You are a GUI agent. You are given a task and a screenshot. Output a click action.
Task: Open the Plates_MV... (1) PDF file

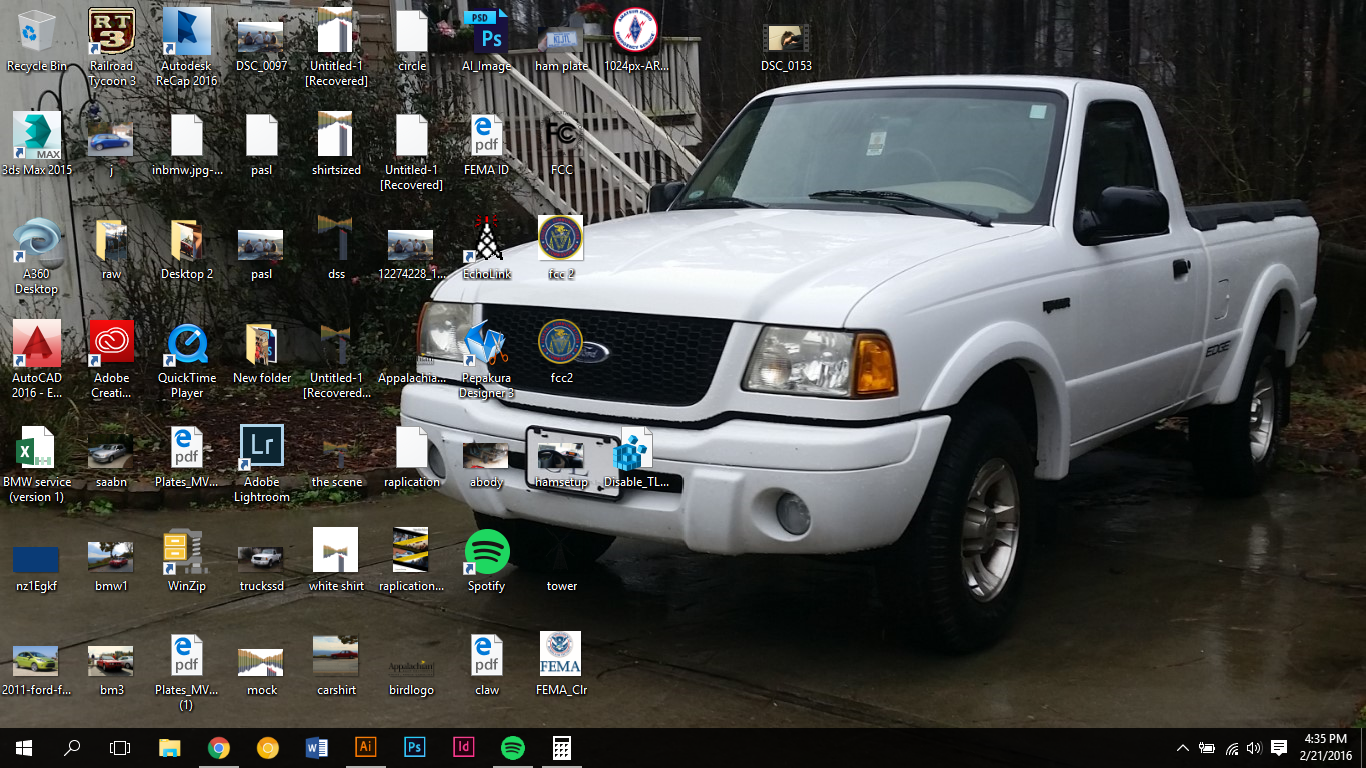click(x=187, y=673)
